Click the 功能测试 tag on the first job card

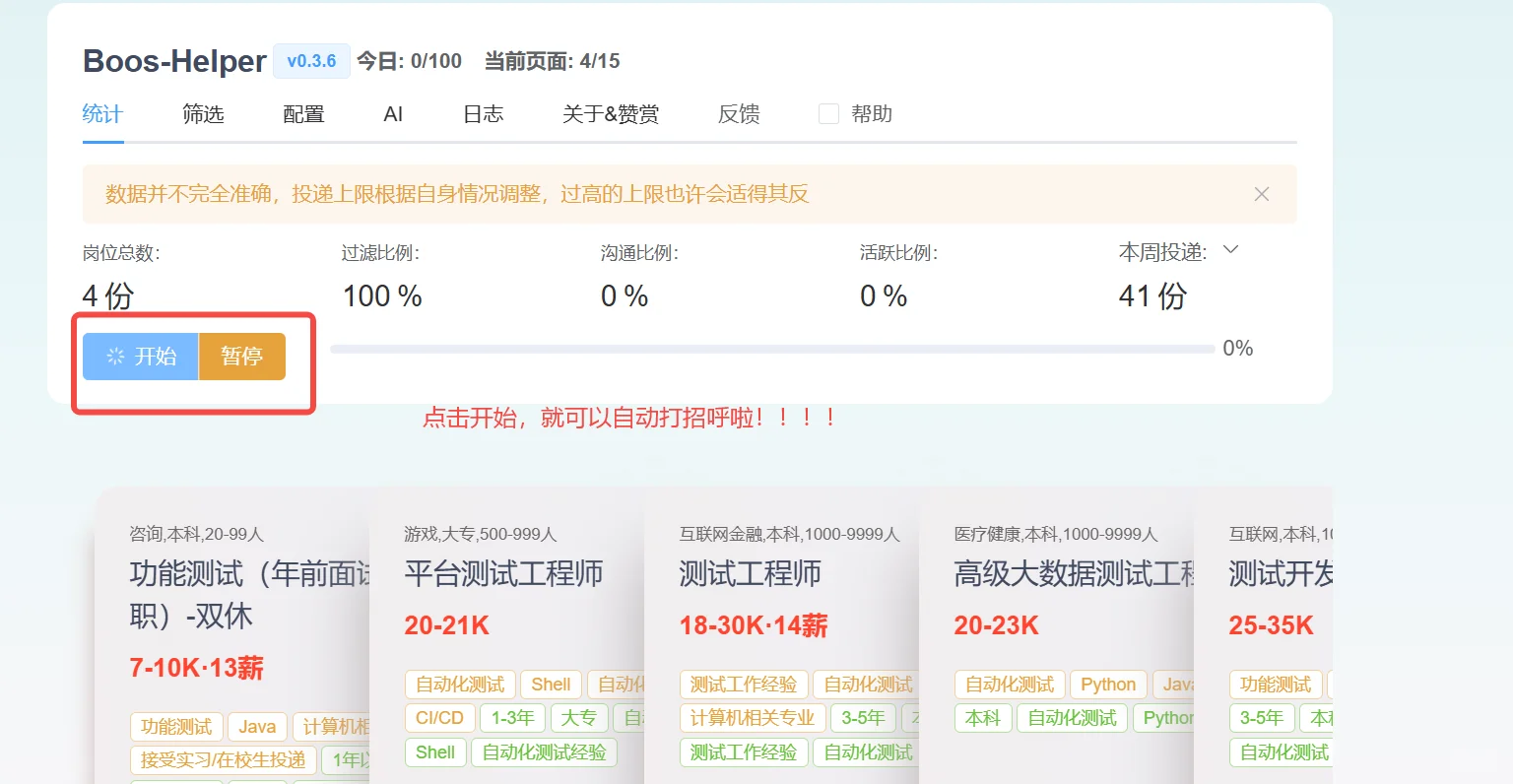(x=176, y=726)
